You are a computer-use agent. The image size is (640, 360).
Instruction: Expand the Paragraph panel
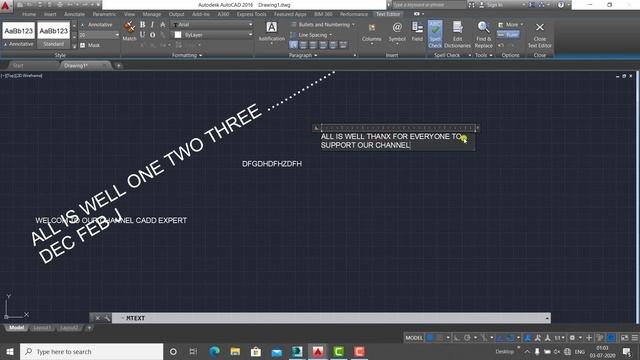pyautogui.click(x=303, y=55)
